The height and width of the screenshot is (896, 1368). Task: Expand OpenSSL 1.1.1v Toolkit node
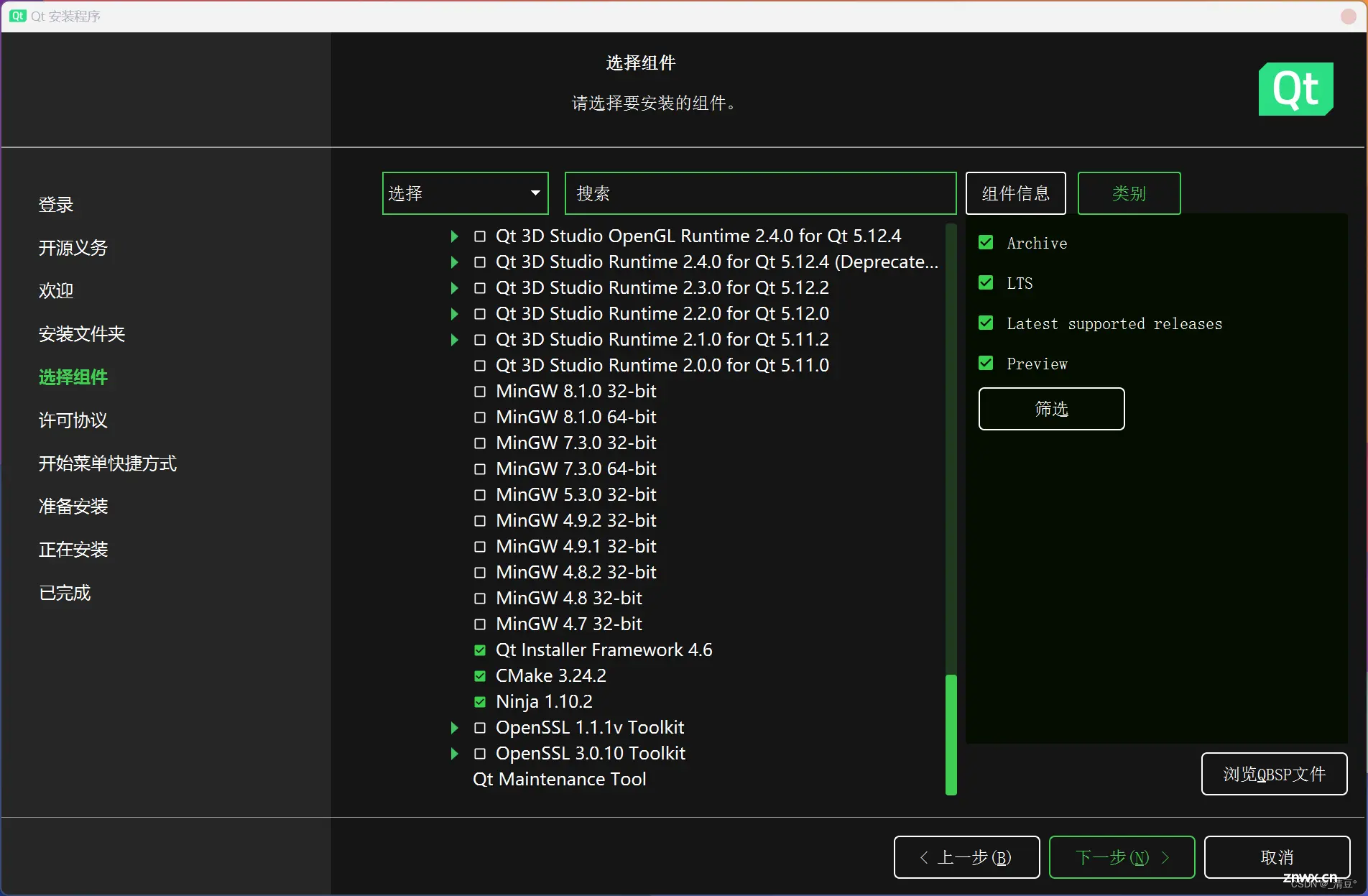(454, 728)
